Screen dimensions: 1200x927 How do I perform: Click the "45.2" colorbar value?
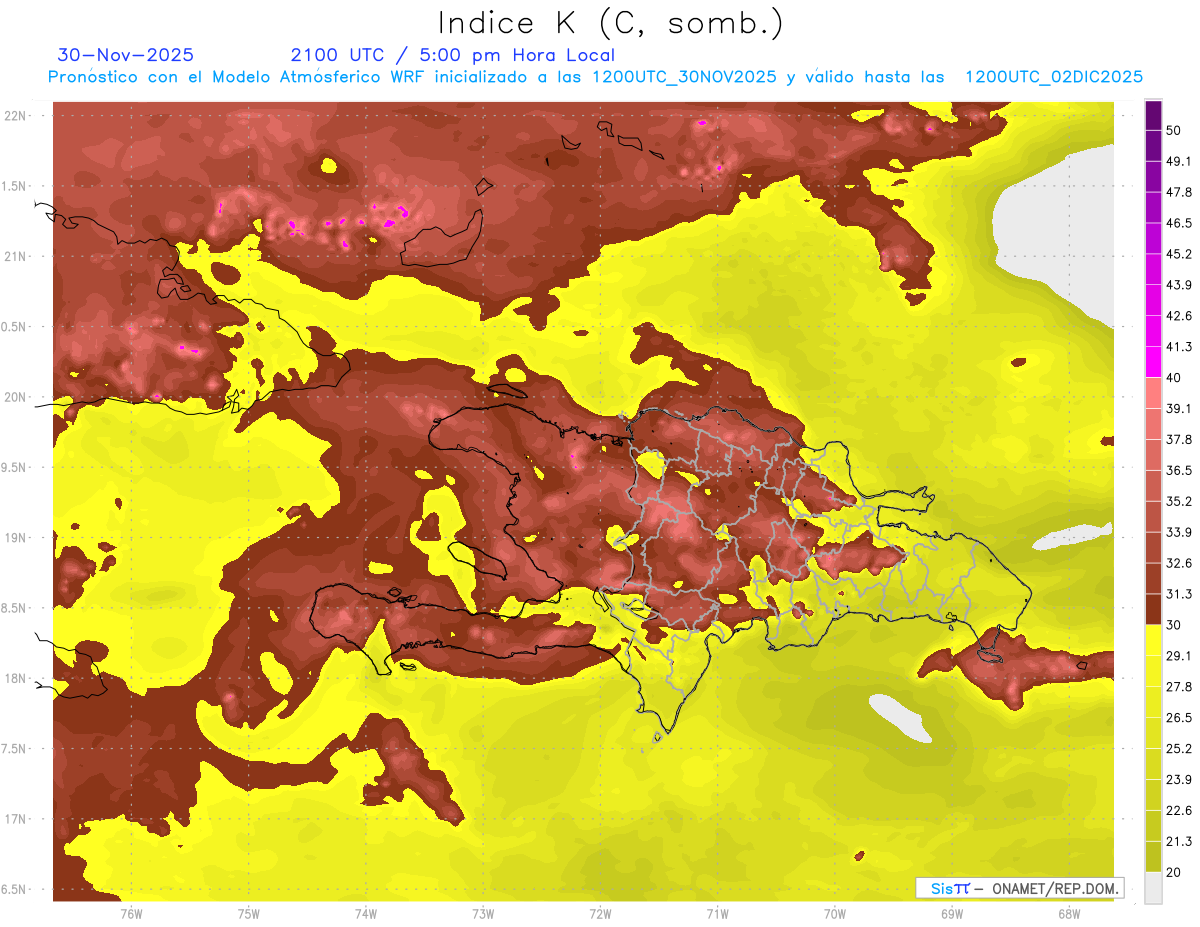(x=1179, y=254)
